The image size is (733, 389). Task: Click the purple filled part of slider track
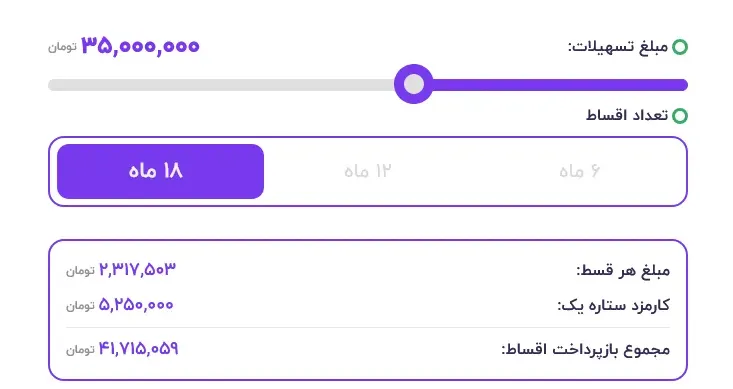pos(560,85)
